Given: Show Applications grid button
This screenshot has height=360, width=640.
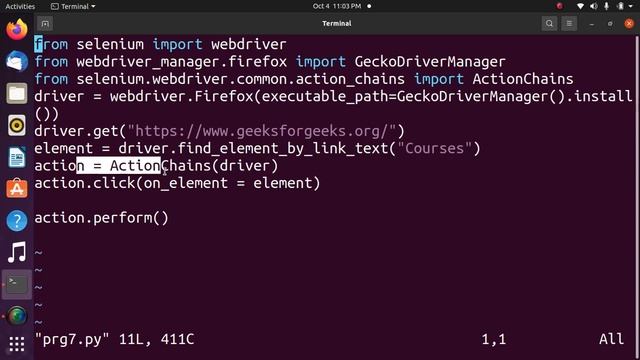Looking at the screenshot, I should [17, 344].
